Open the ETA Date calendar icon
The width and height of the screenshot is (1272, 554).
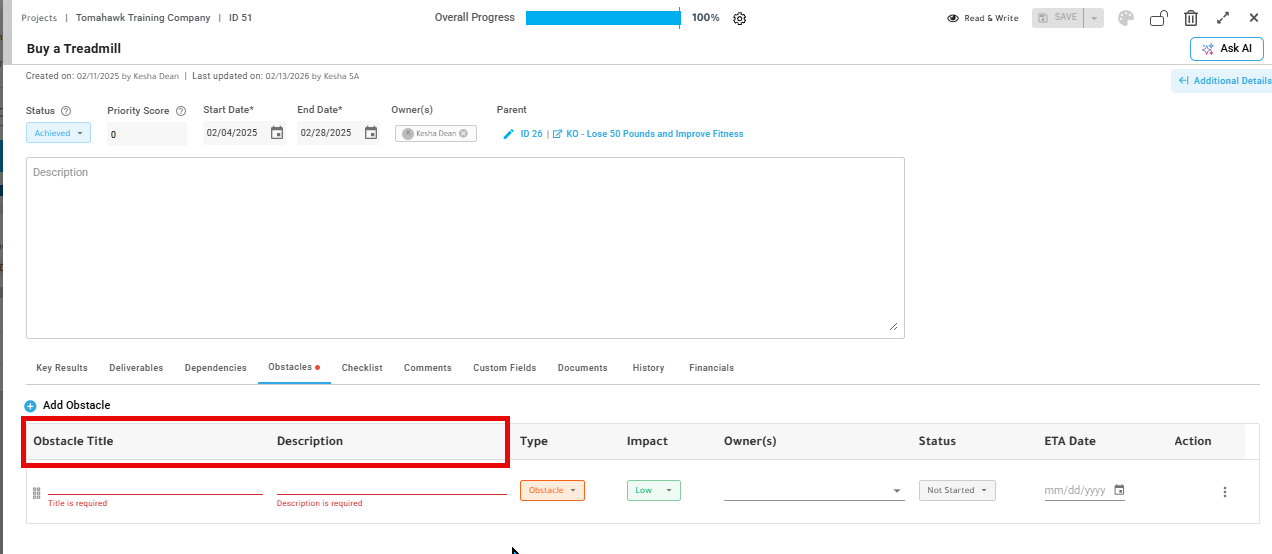1119,490
